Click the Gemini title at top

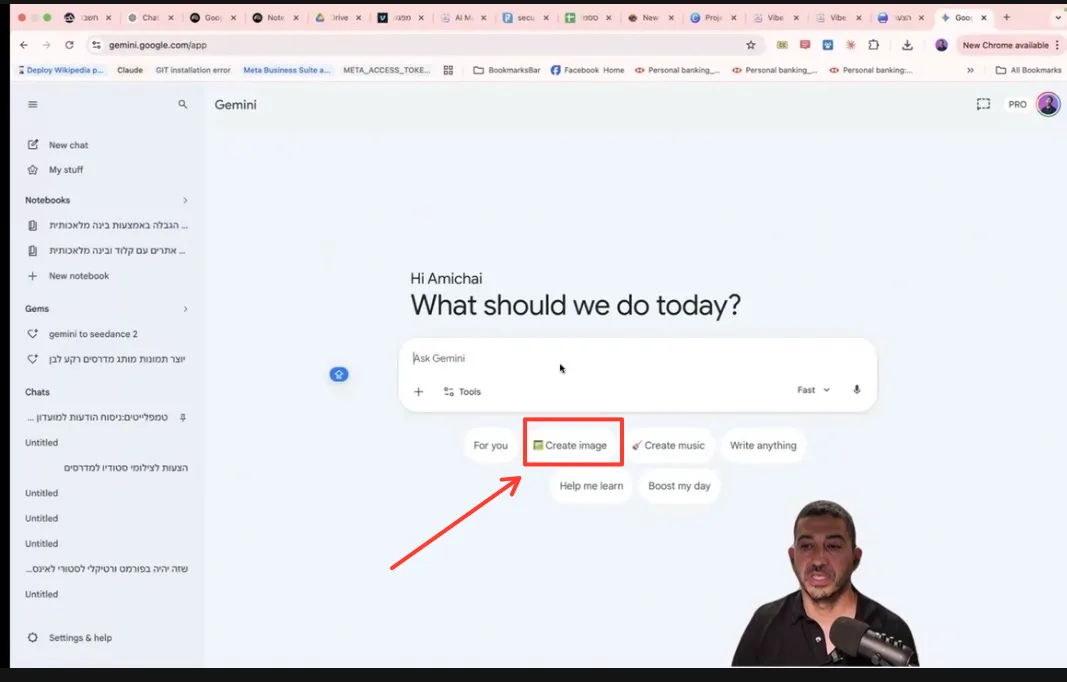[x=235, y=105]
